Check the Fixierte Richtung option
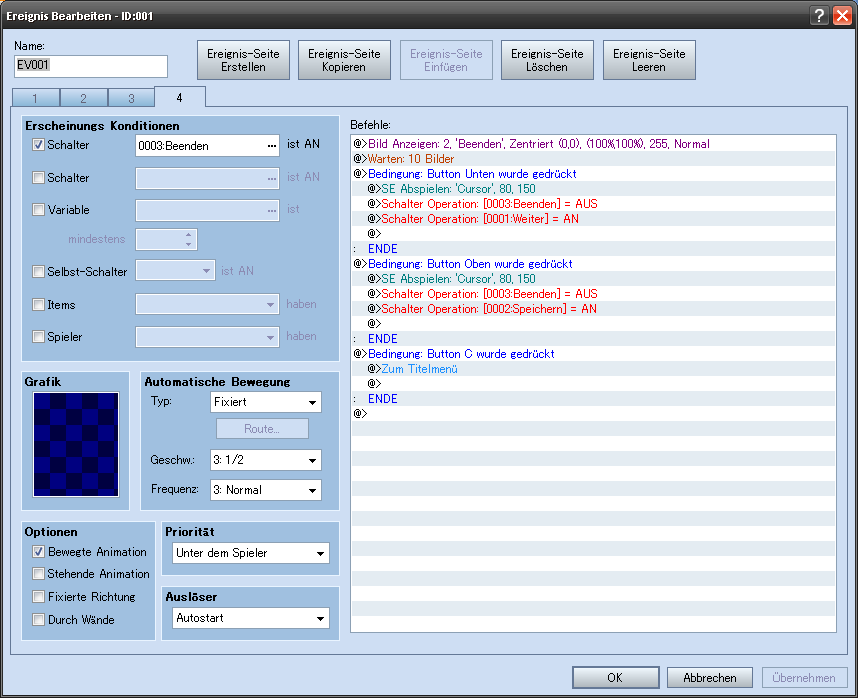The image size is (858, 698). (x=39, y=597)
